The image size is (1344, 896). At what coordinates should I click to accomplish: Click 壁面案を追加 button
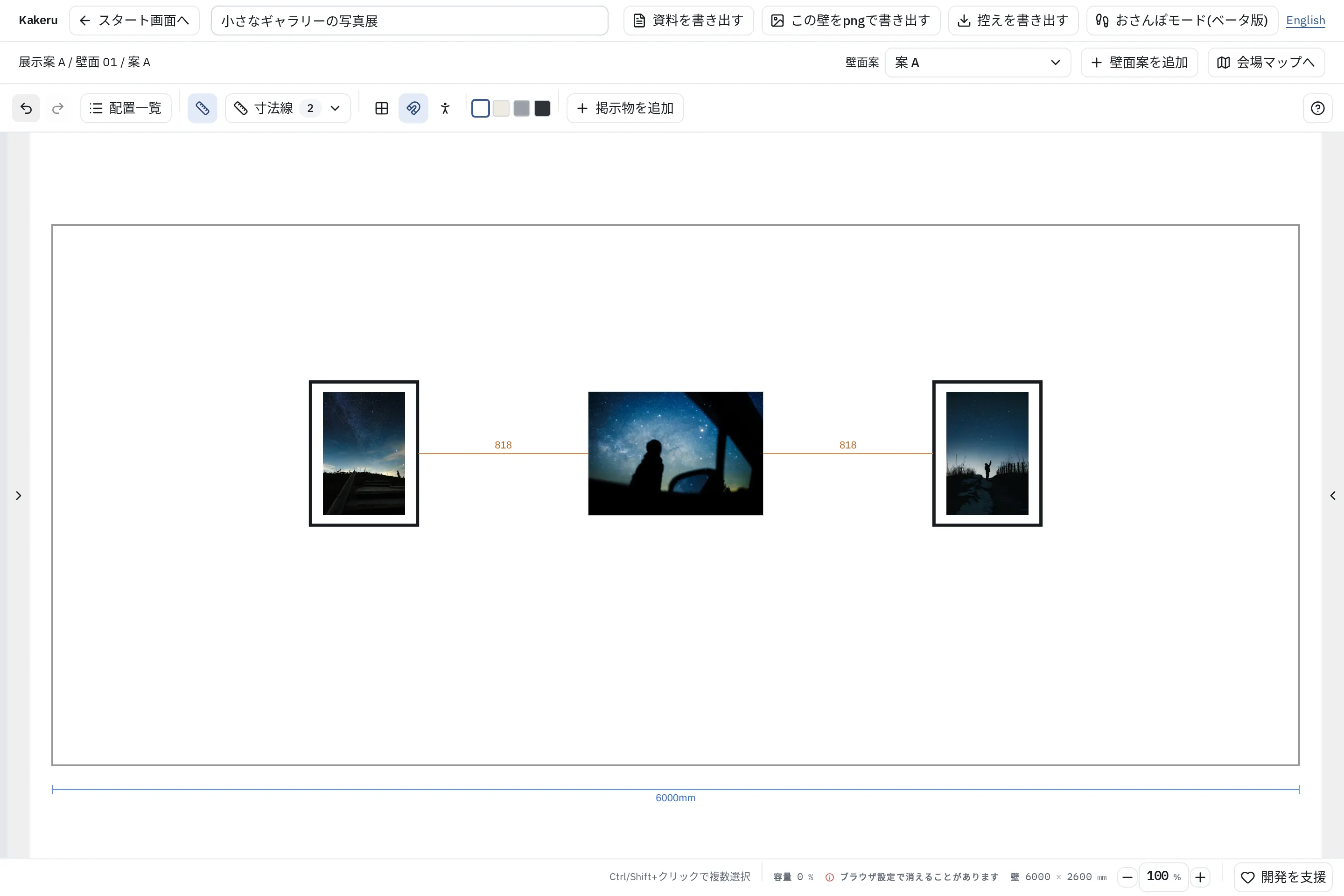click(x=1140, y=62)
